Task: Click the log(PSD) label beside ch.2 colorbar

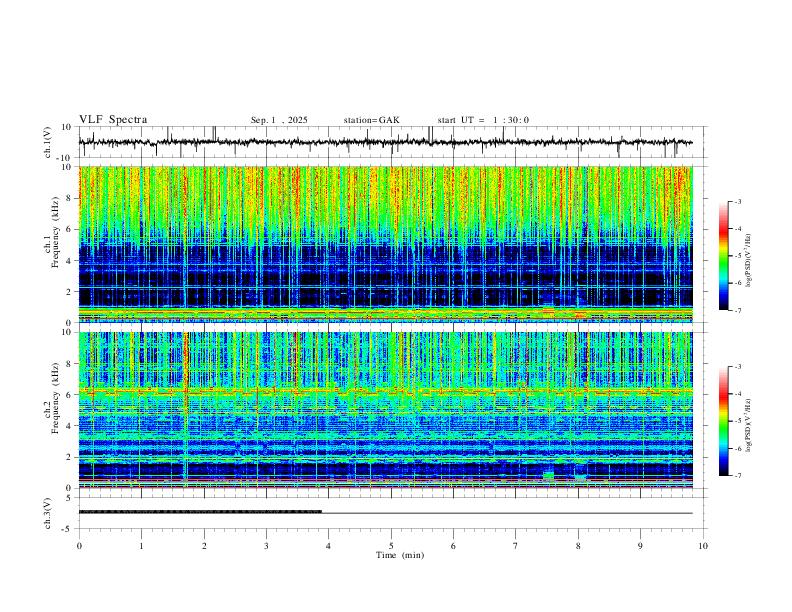Action: 748,425
